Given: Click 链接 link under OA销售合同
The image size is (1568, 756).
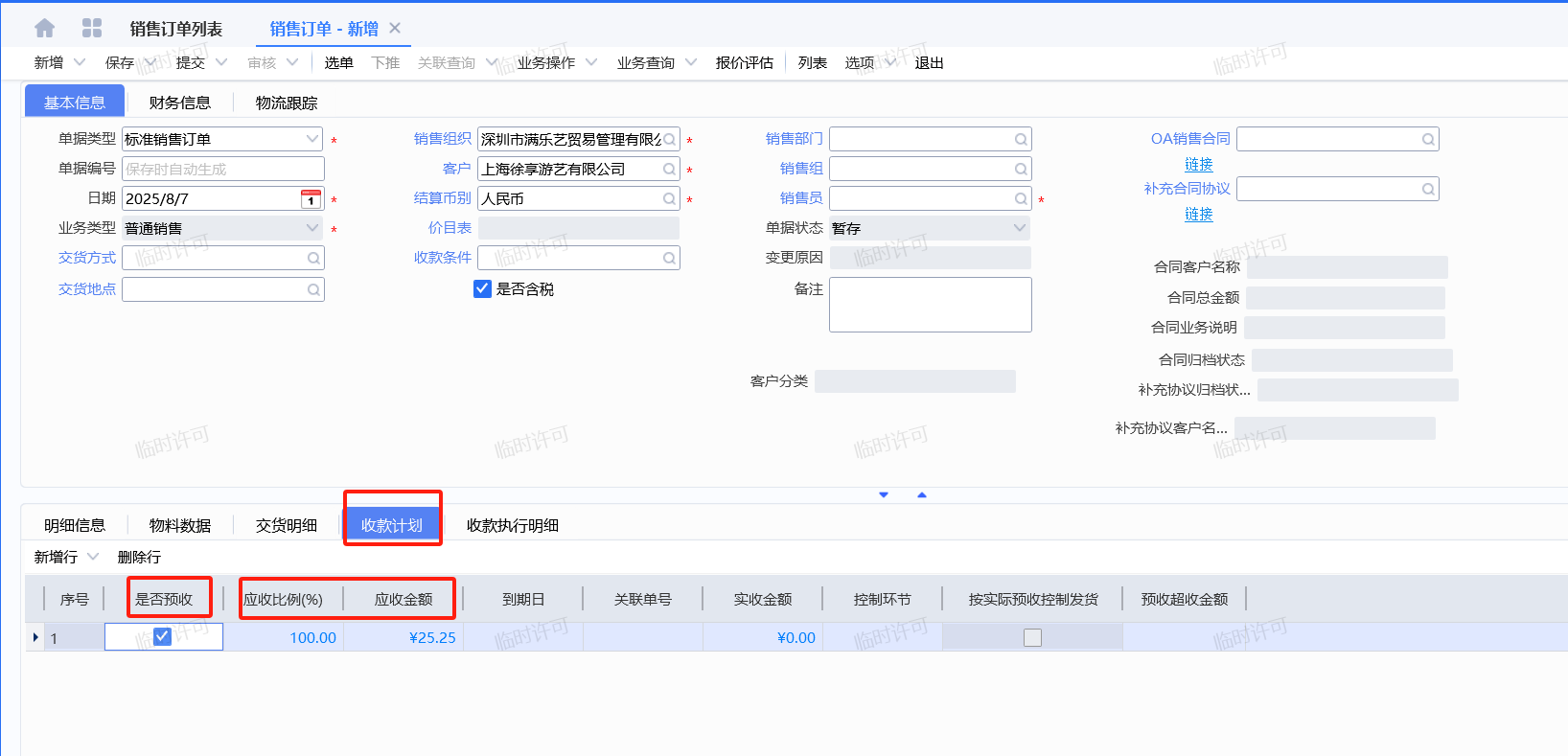Looking at the screenshot, I should (x=1198, y=165).
